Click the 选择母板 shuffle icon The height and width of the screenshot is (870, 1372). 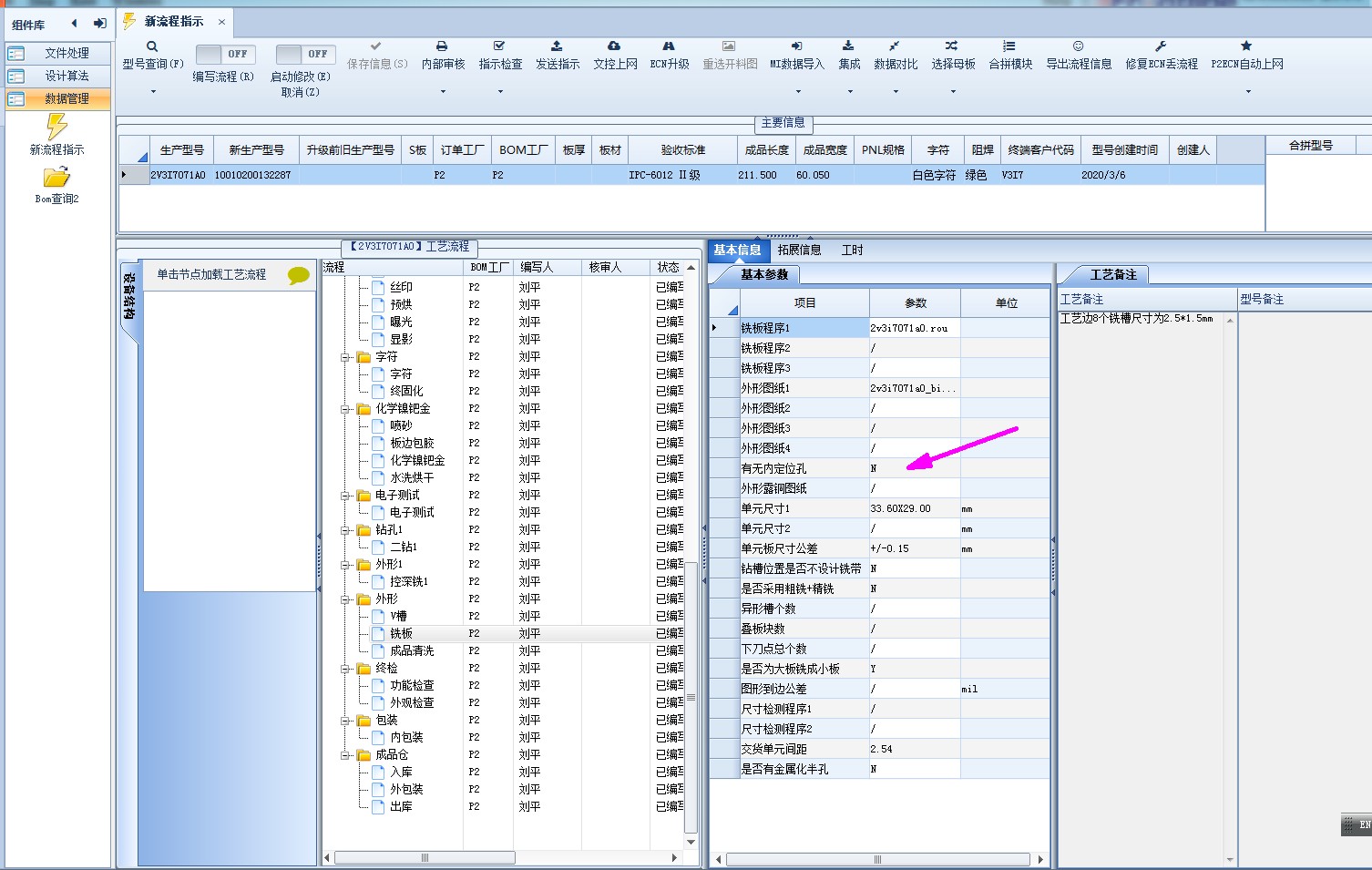pos(951,46)
